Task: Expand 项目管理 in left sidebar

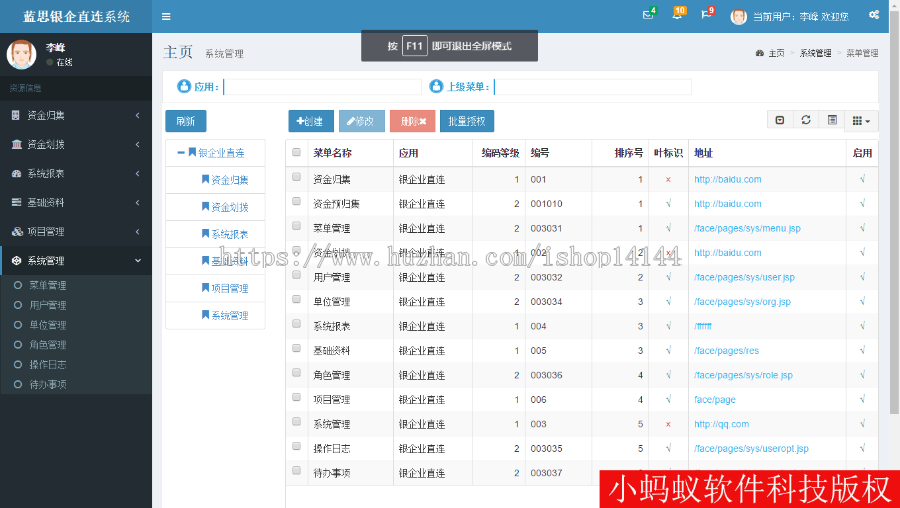Action: (76, 232)
